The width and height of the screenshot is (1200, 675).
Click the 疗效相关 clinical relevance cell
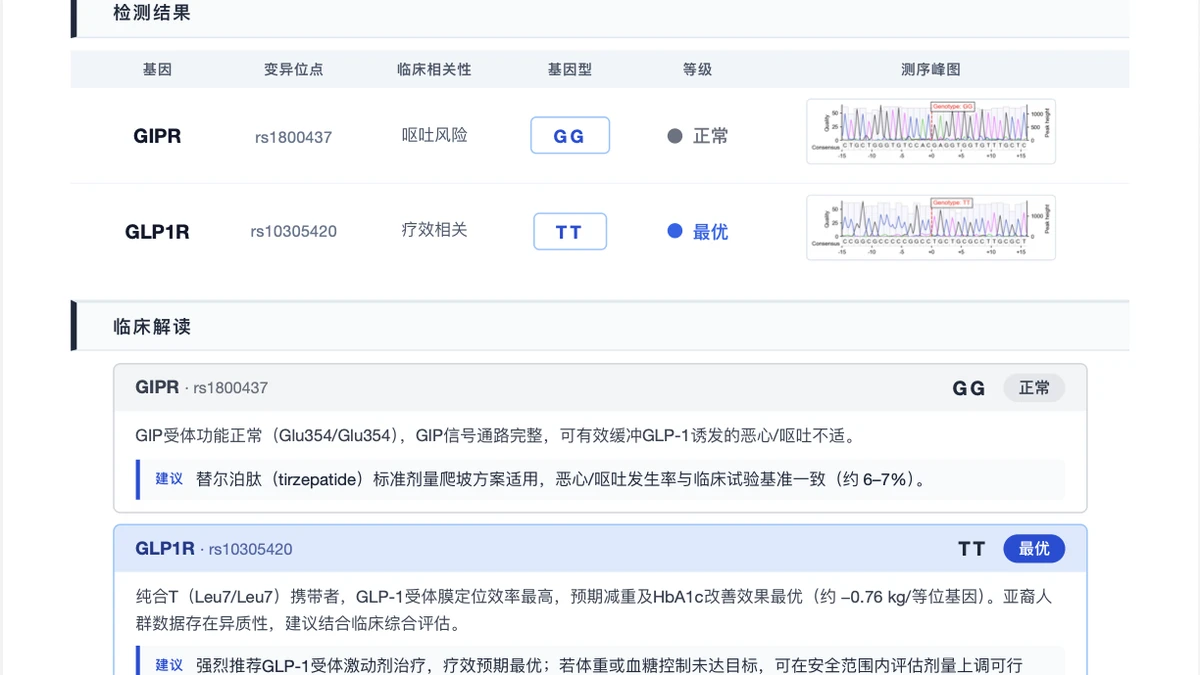(x=434, y=230)
